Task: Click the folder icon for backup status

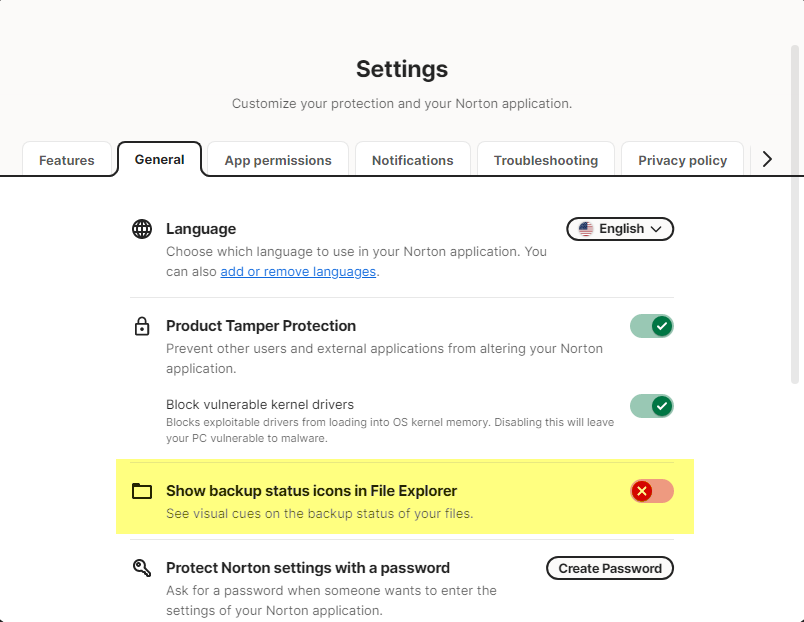Action: (x=142, y=491)
